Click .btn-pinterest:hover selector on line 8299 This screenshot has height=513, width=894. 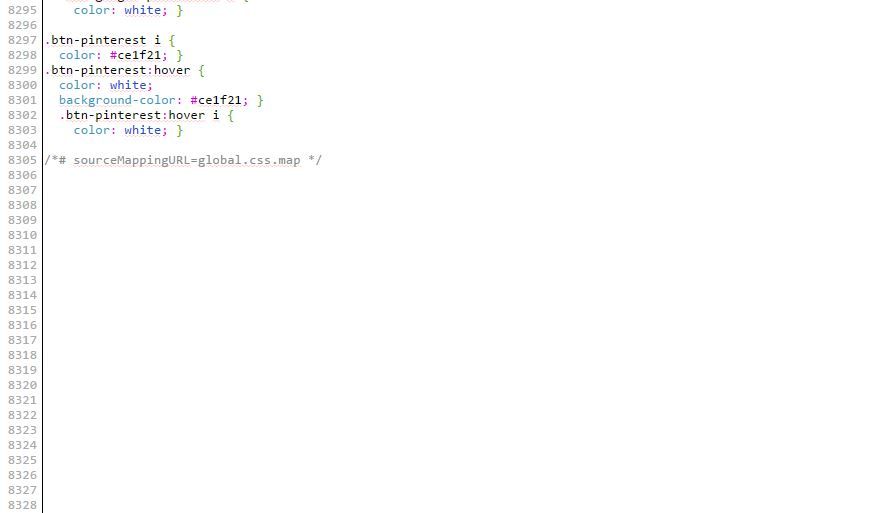[117, 70]
